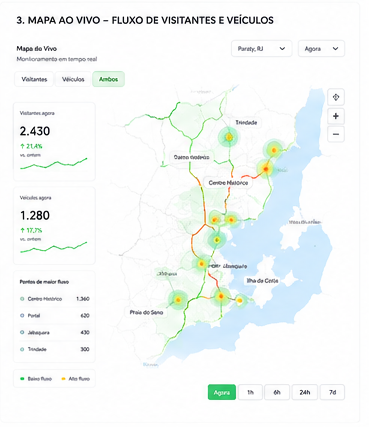369x427 pixels.
Task: Open the Agora time dropdown
Action: 321,49
